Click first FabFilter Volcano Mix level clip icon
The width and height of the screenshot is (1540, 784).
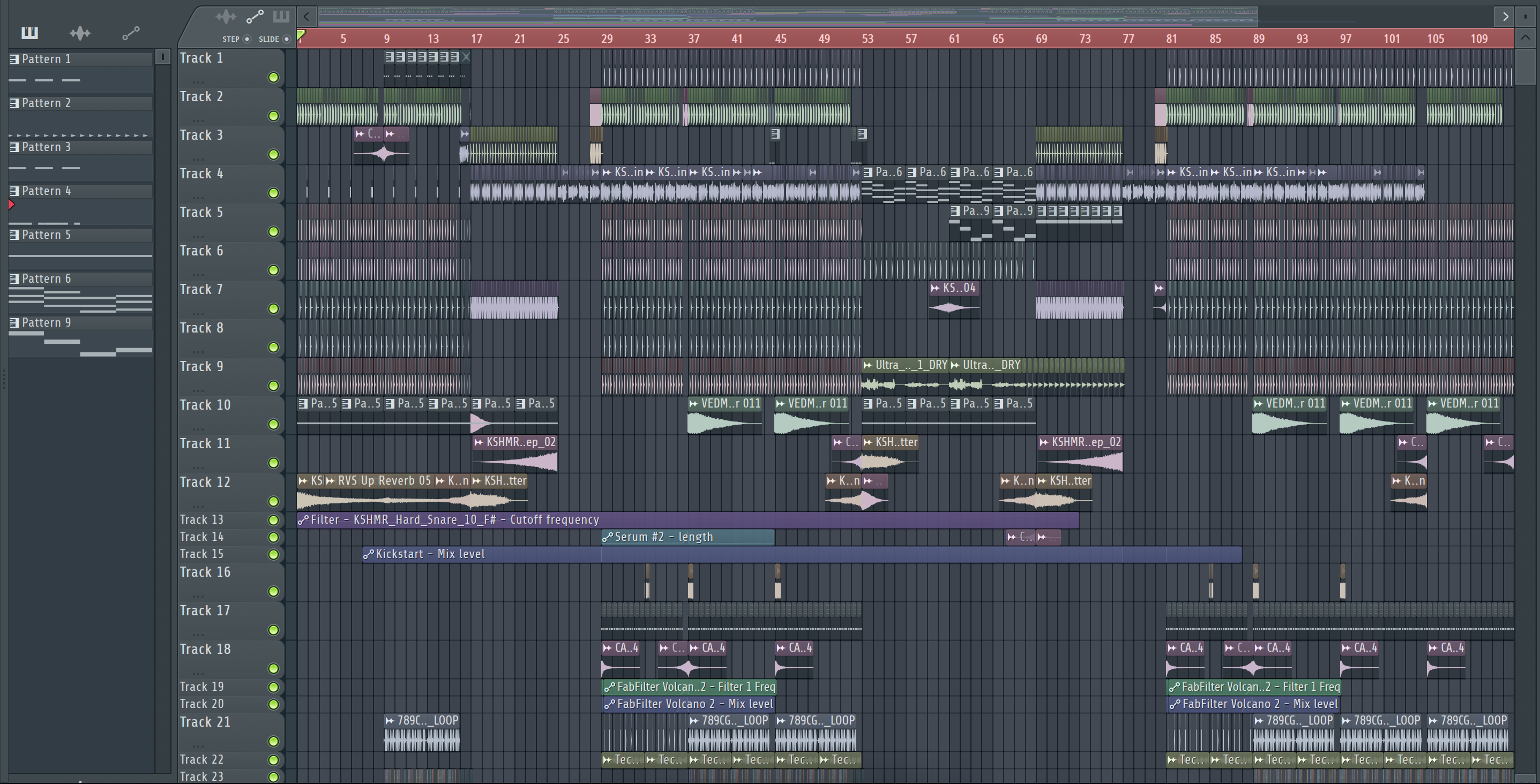(x=610, y=705)
